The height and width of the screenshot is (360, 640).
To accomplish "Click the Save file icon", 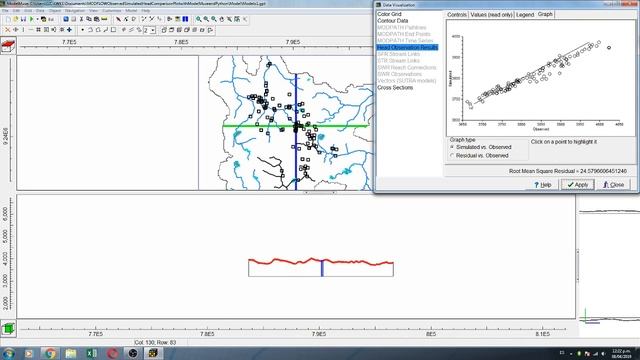I will (x=24, y=19).
